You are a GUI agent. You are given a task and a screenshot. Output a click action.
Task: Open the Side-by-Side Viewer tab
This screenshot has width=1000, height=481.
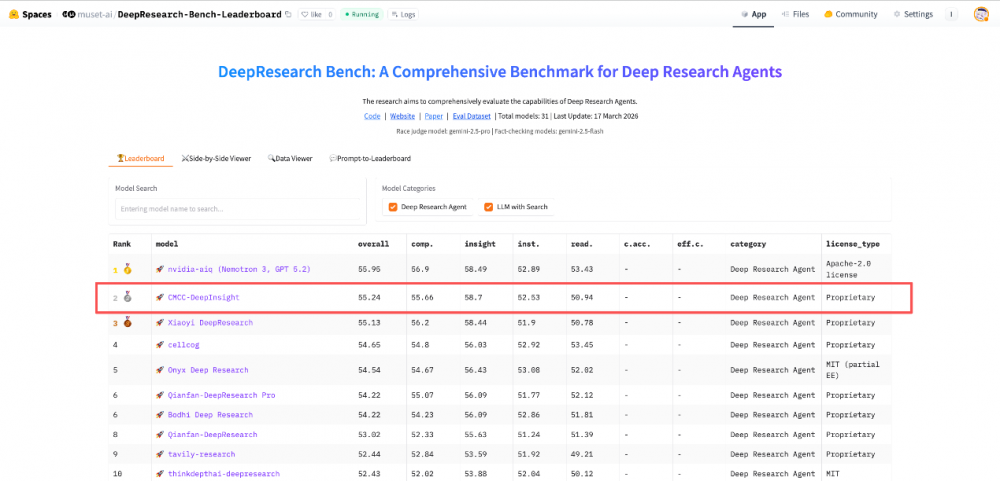tap(216, 158)
